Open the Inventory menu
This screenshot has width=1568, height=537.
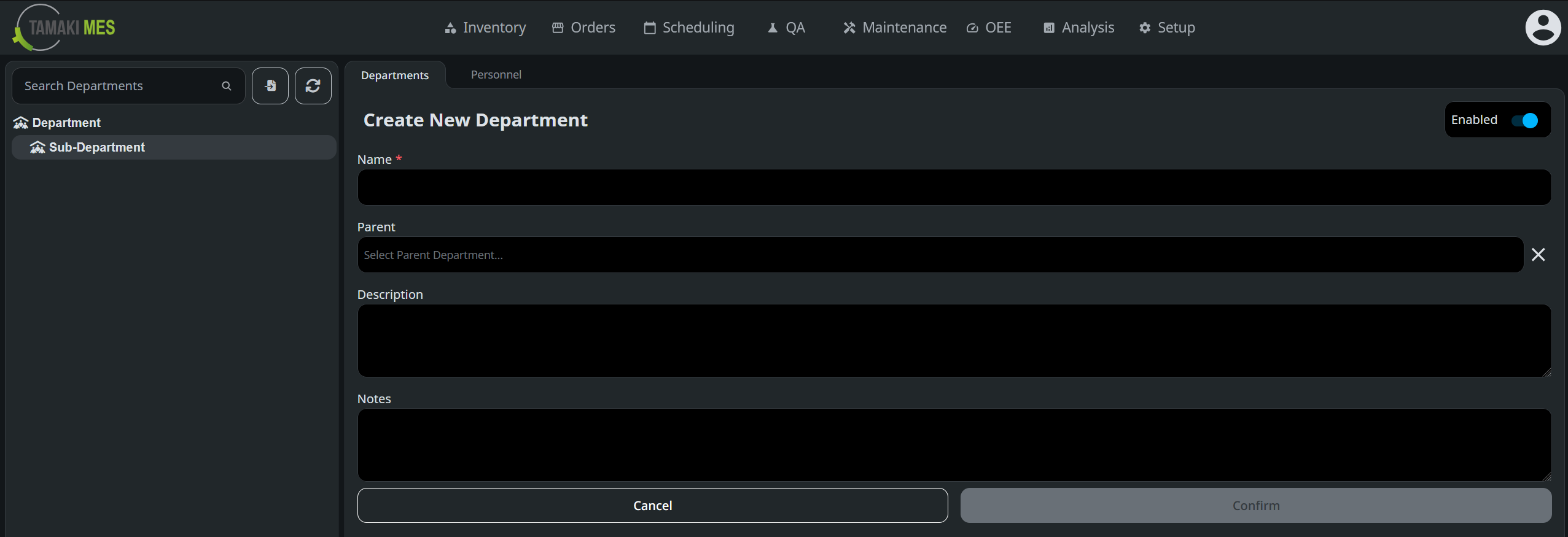tap(485, 28)
